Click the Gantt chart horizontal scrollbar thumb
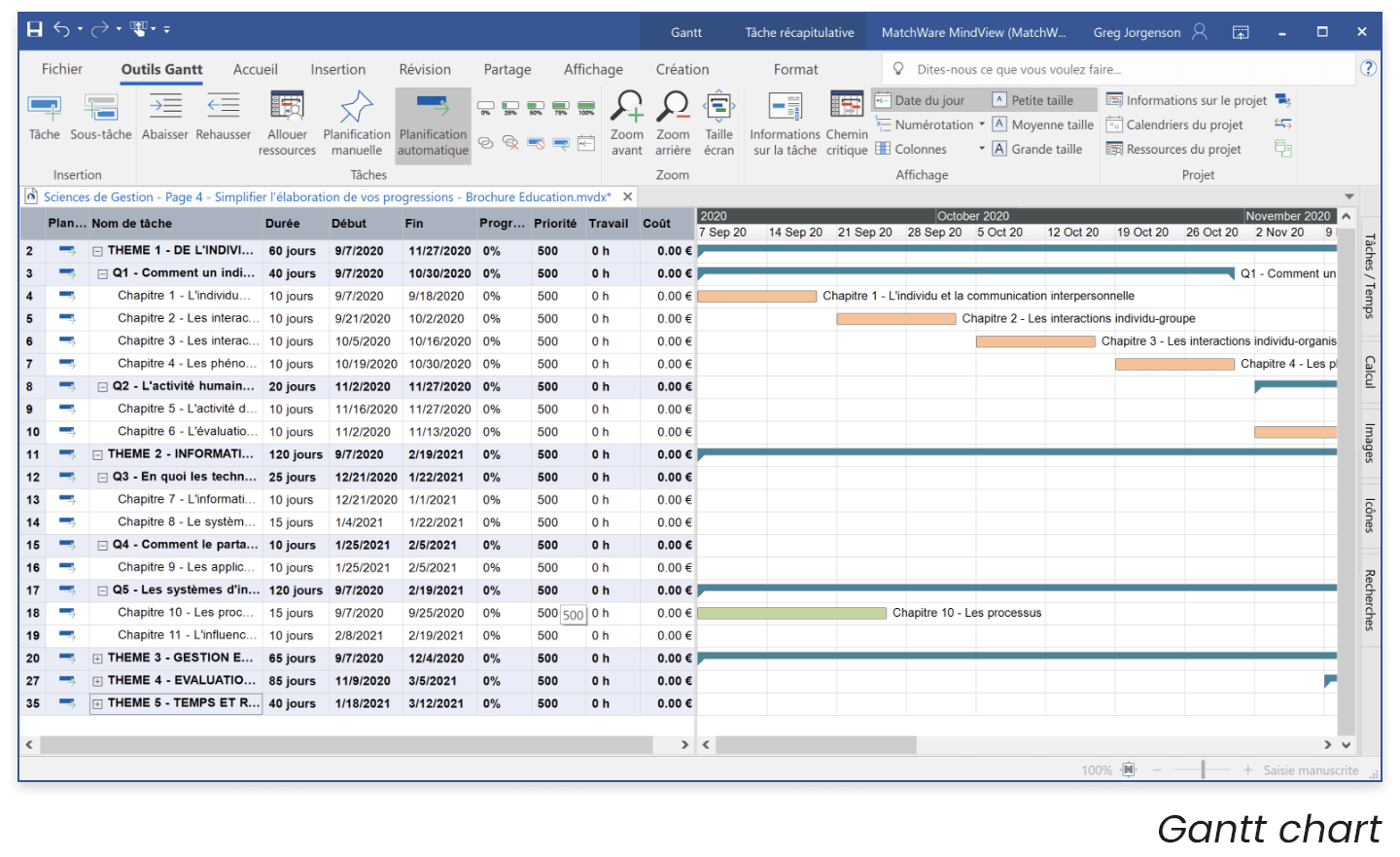1400x857 pixels. click(x=816, y=745)
